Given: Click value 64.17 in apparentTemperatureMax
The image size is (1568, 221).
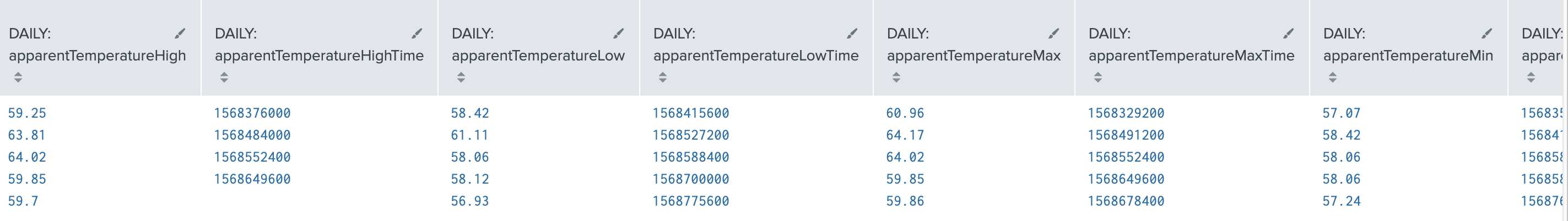Looking at the screenshot, I should [905, 135].
